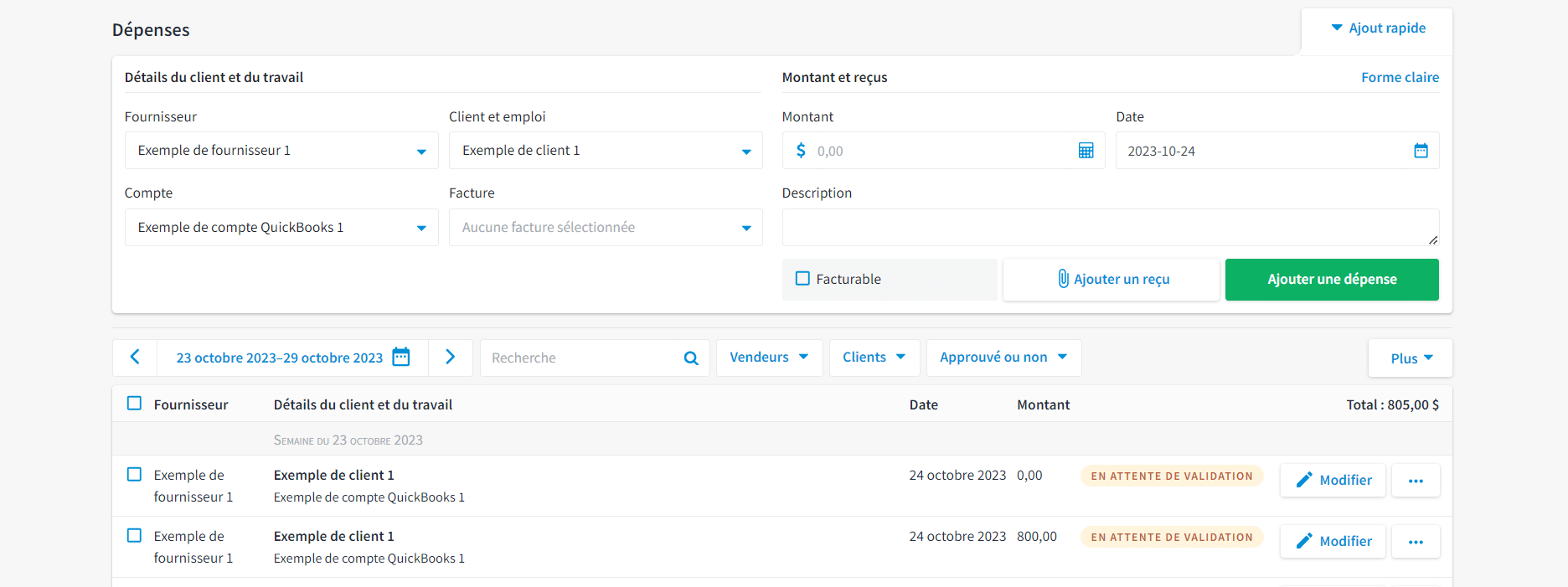
Task: Expand the Clients filter
Action: 874,358
